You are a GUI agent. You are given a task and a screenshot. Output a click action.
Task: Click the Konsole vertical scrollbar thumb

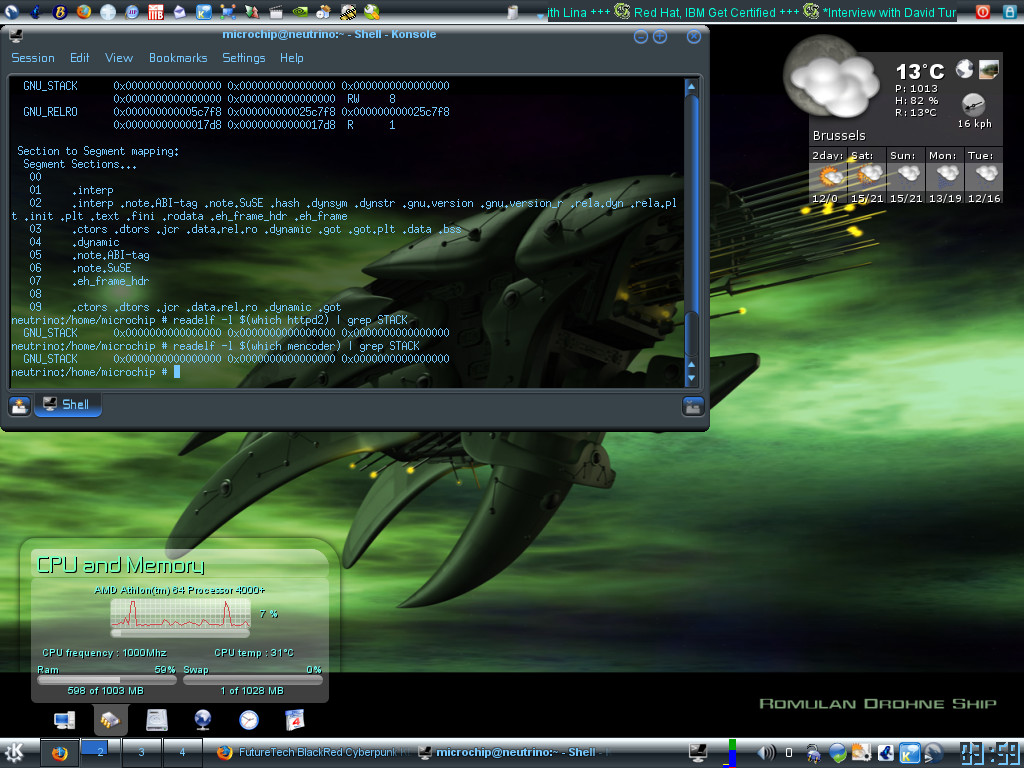click(x=691, y=333)
